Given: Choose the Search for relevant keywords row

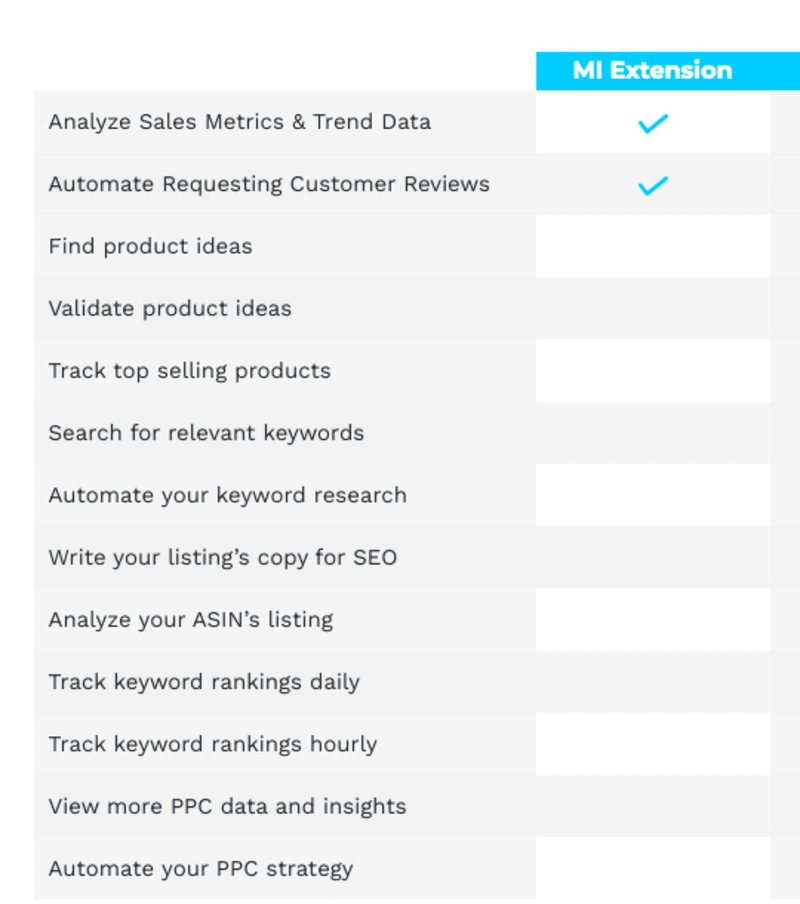Looking at the screenshot, I should tap(206, 433).
